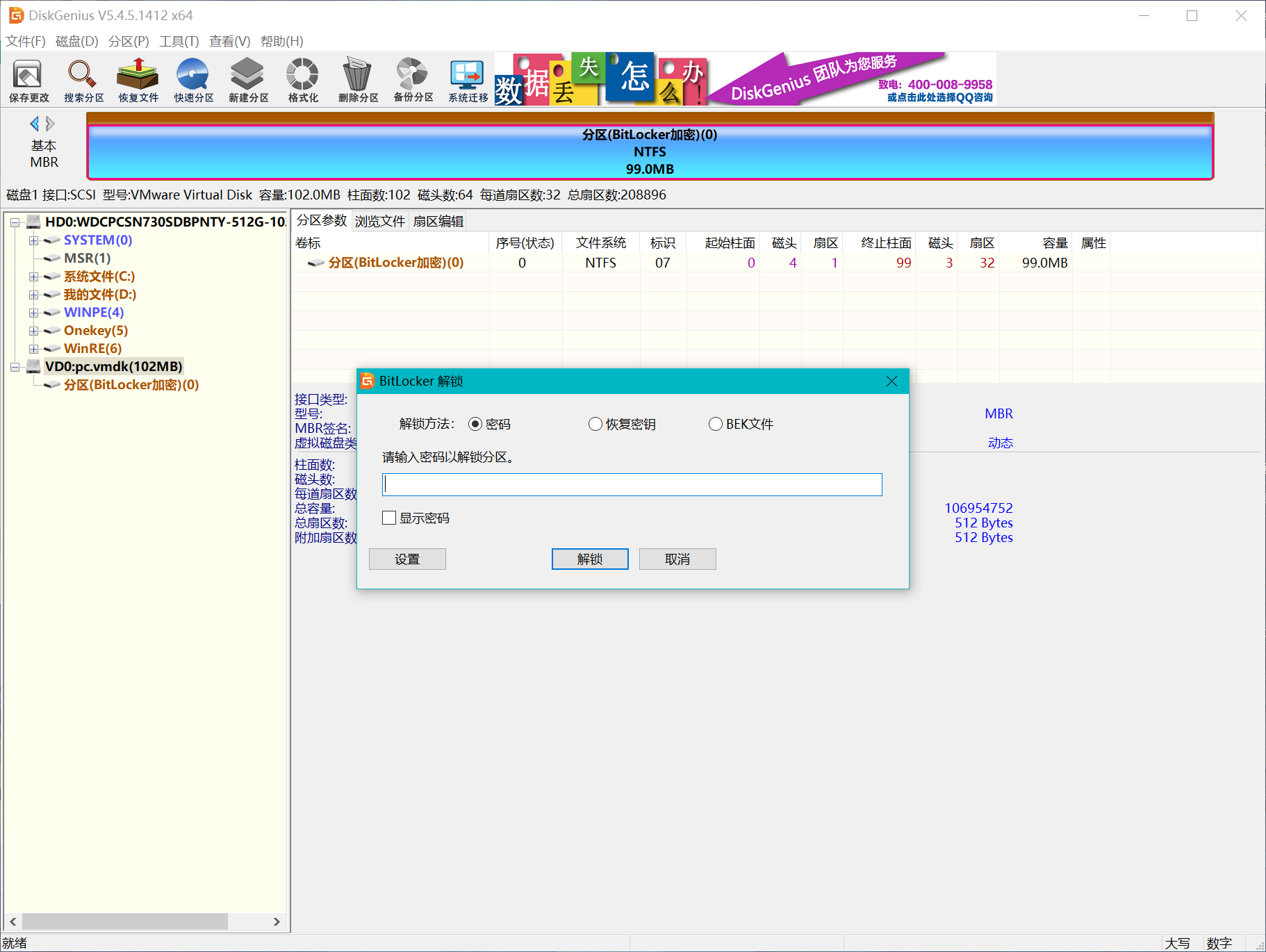
Task: Click the Save Changes (保存更改) toolbar icon
Action: [28, 80]
